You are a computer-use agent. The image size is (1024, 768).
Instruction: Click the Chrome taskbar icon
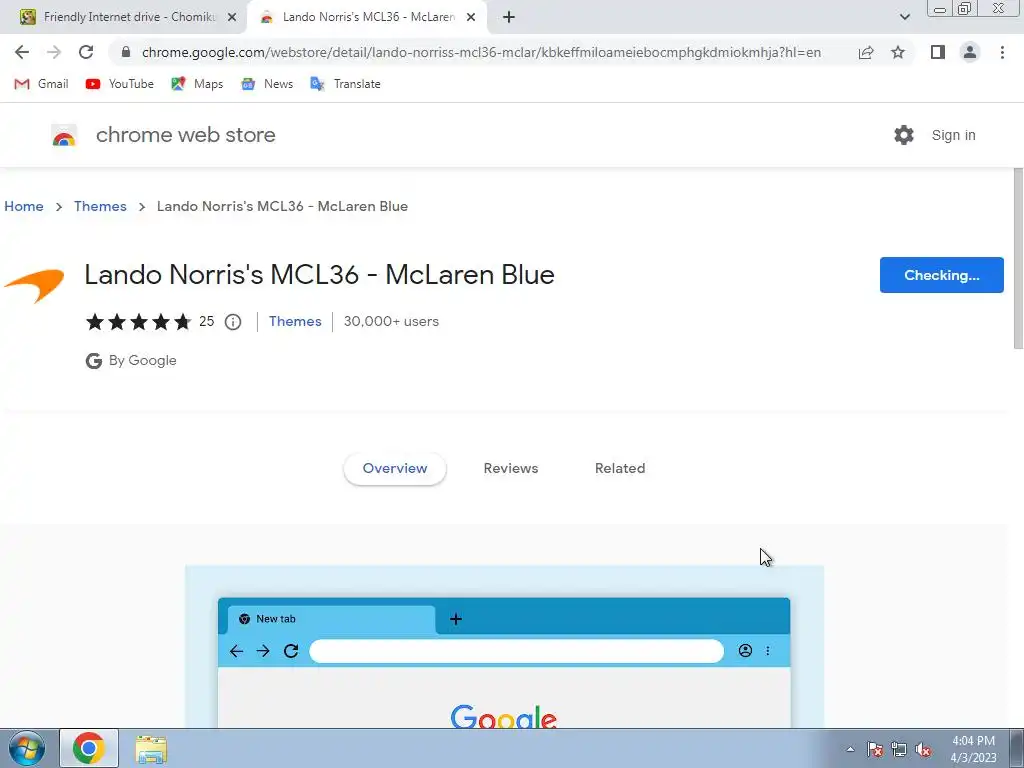tap(89, 748)
